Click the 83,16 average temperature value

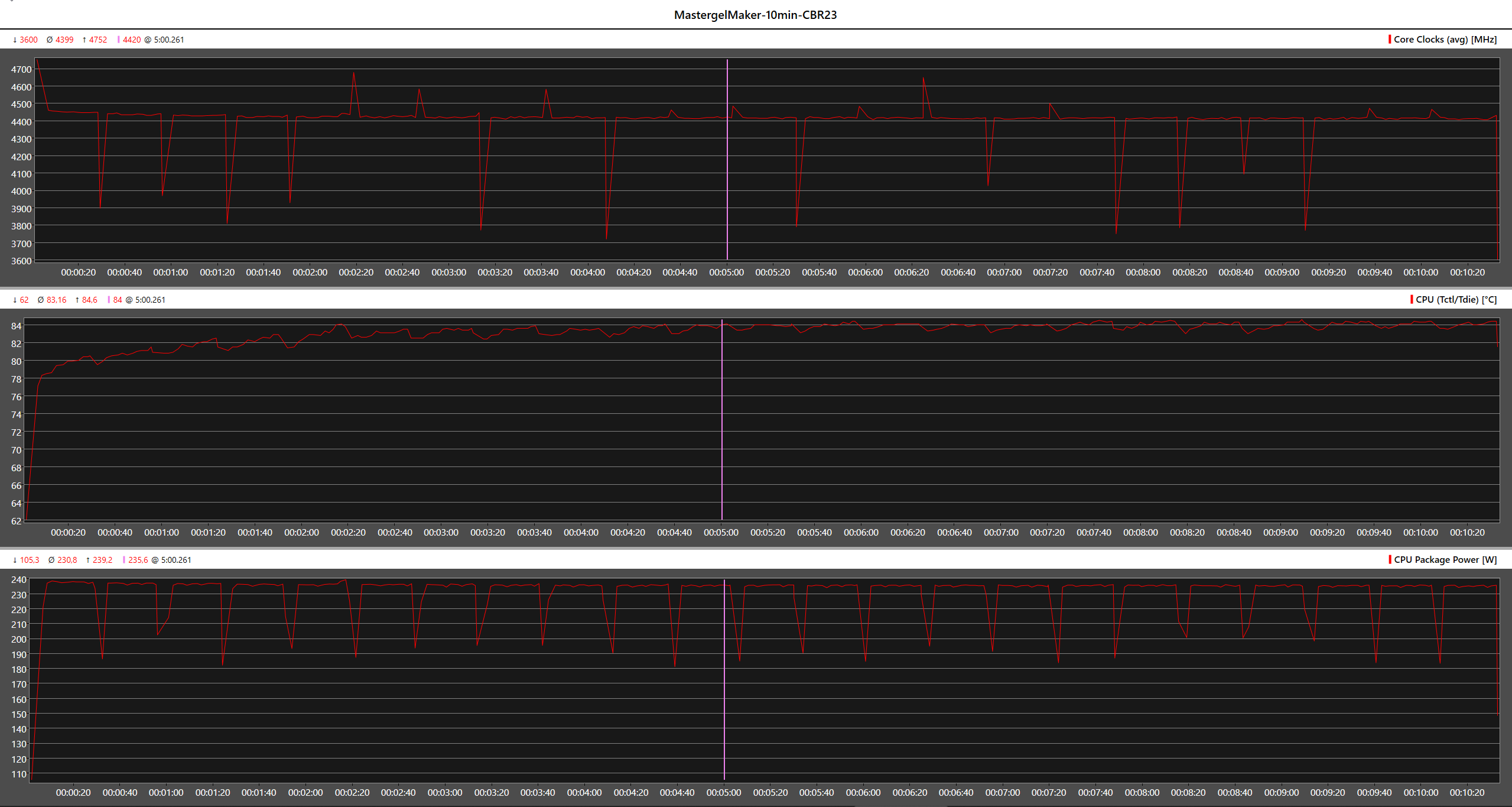coord(57,300)
